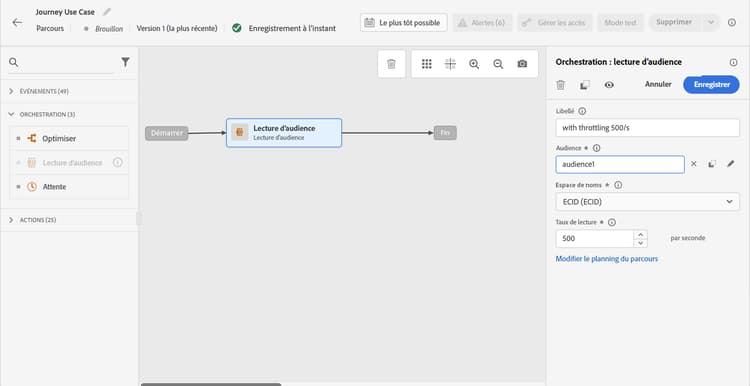The height and width of the screenshot is (386, 750).
Task: Open Espace de noms info icon
Action: 618,185
